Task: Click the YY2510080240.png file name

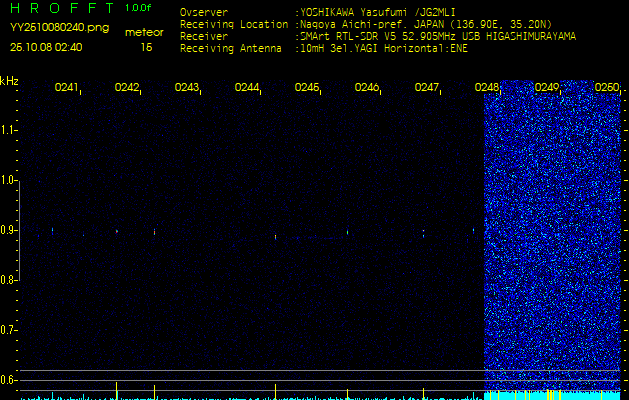Action: (46, 28)
